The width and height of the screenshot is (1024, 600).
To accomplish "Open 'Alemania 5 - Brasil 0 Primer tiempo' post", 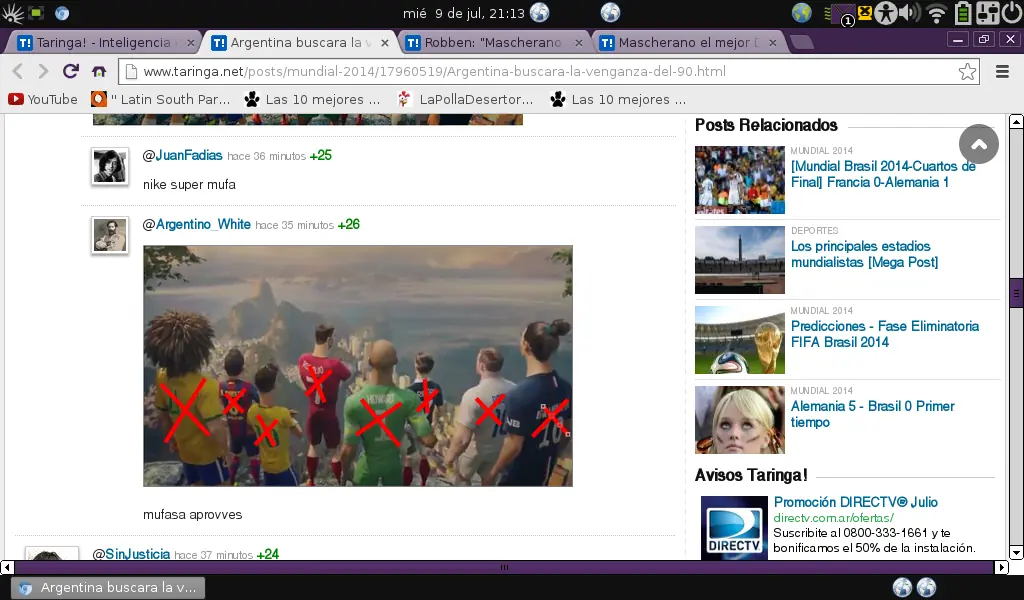I will (872, 415).
